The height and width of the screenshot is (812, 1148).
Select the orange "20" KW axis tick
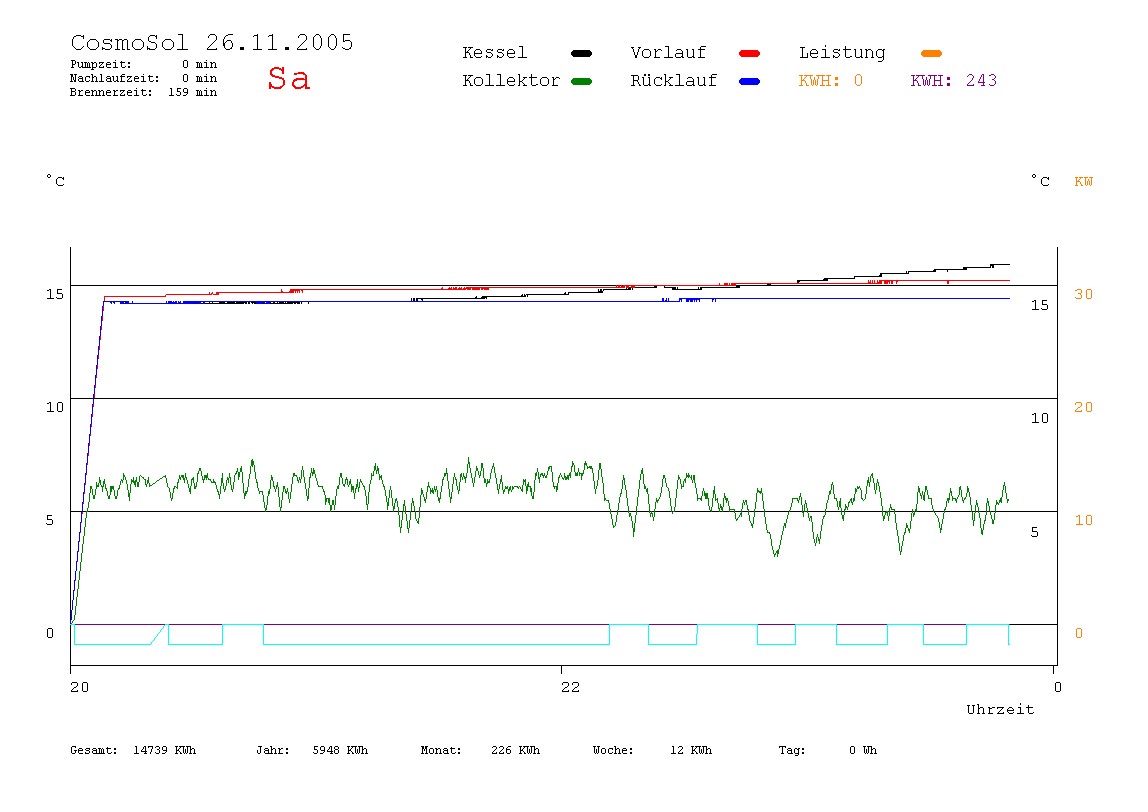(x=1084, y=407)
